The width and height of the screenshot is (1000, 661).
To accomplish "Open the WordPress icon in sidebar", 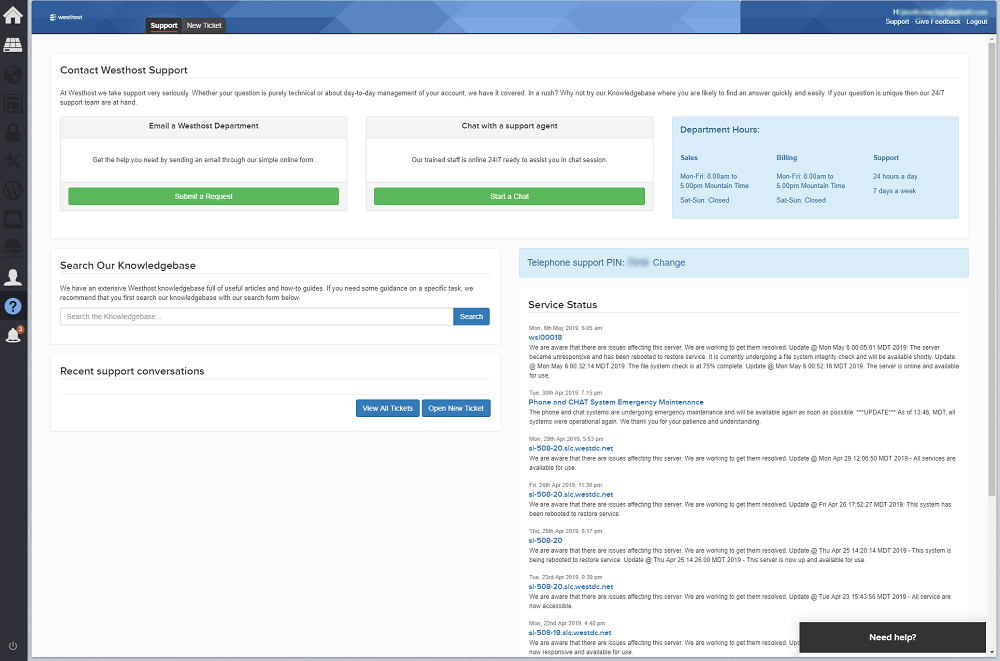I will pos(13,189).
